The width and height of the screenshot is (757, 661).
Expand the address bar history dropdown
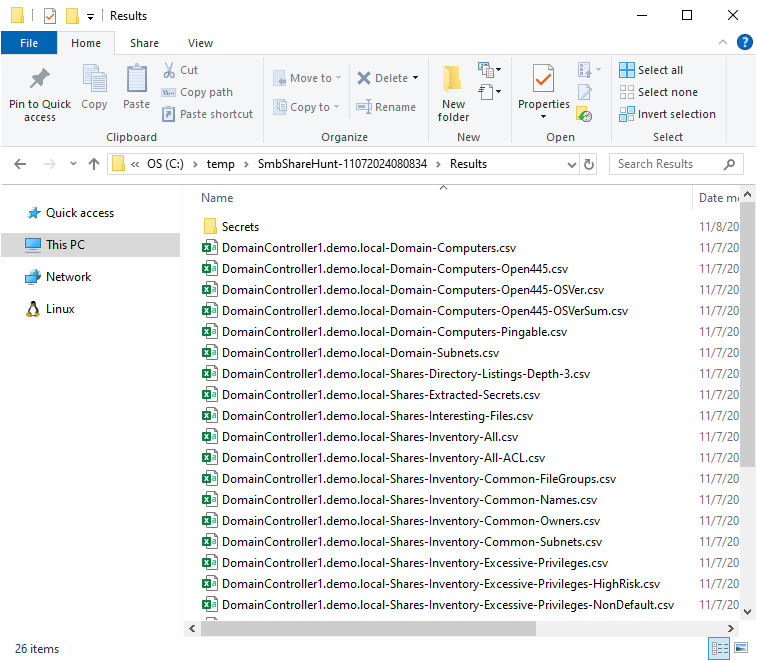pyautogui.click(x=571, y=164)
